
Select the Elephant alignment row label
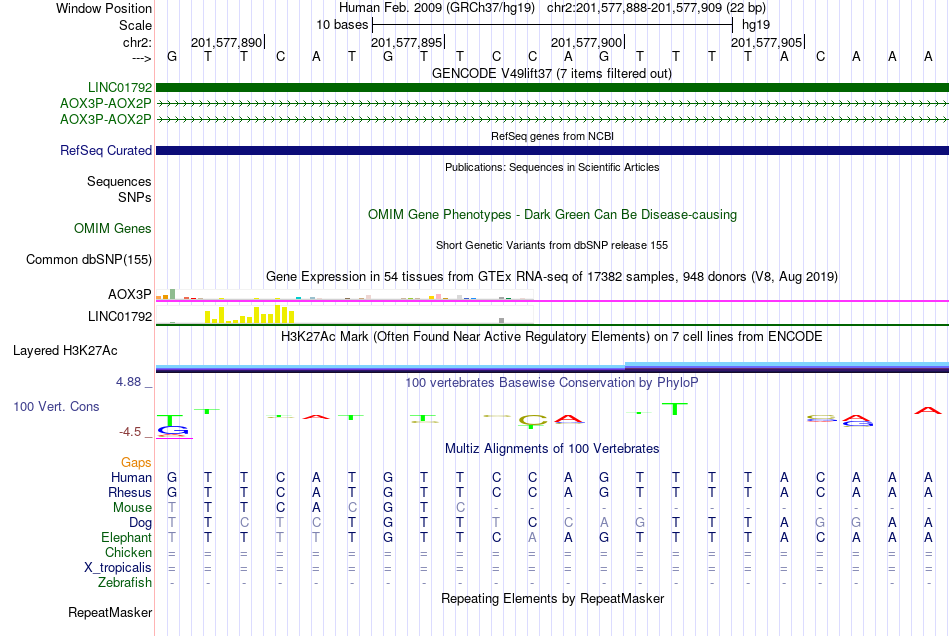pyautogui.click(x=126, y=537)
